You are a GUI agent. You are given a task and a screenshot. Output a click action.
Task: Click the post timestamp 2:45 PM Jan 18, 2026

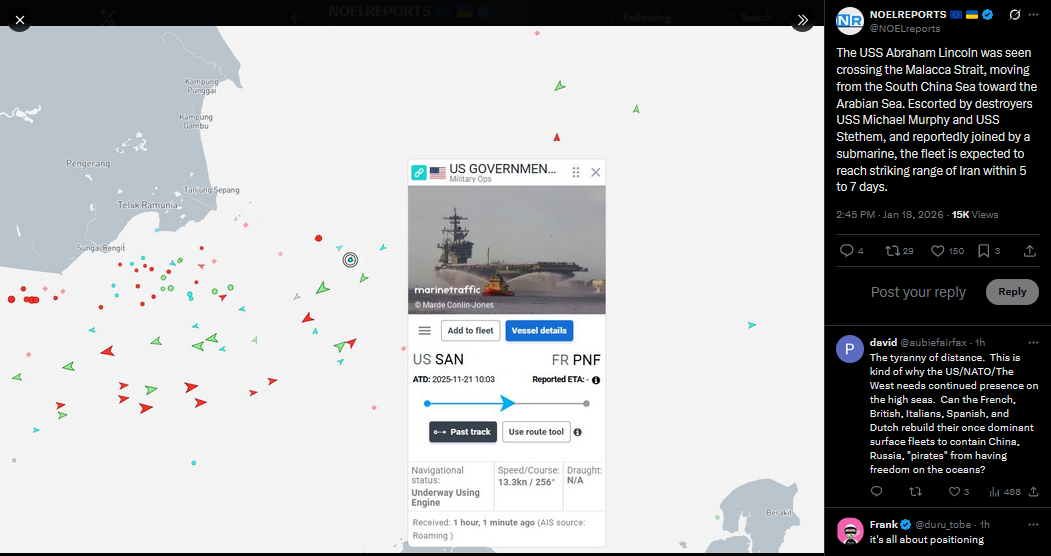point(889,214)
